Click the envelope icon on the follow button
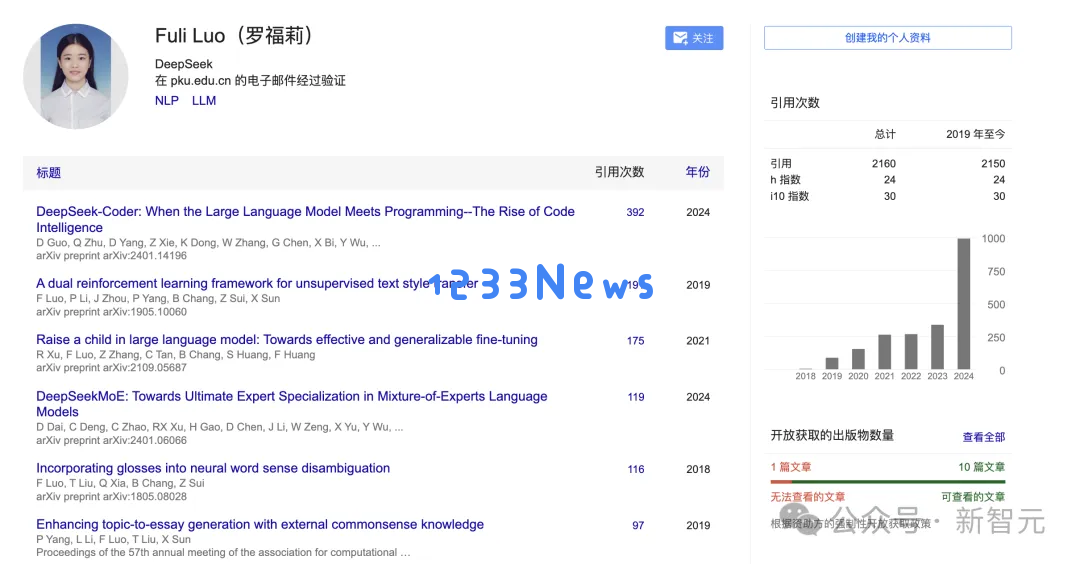The width and height of the screenshot is (1080, 564). (x=680, y=38)
